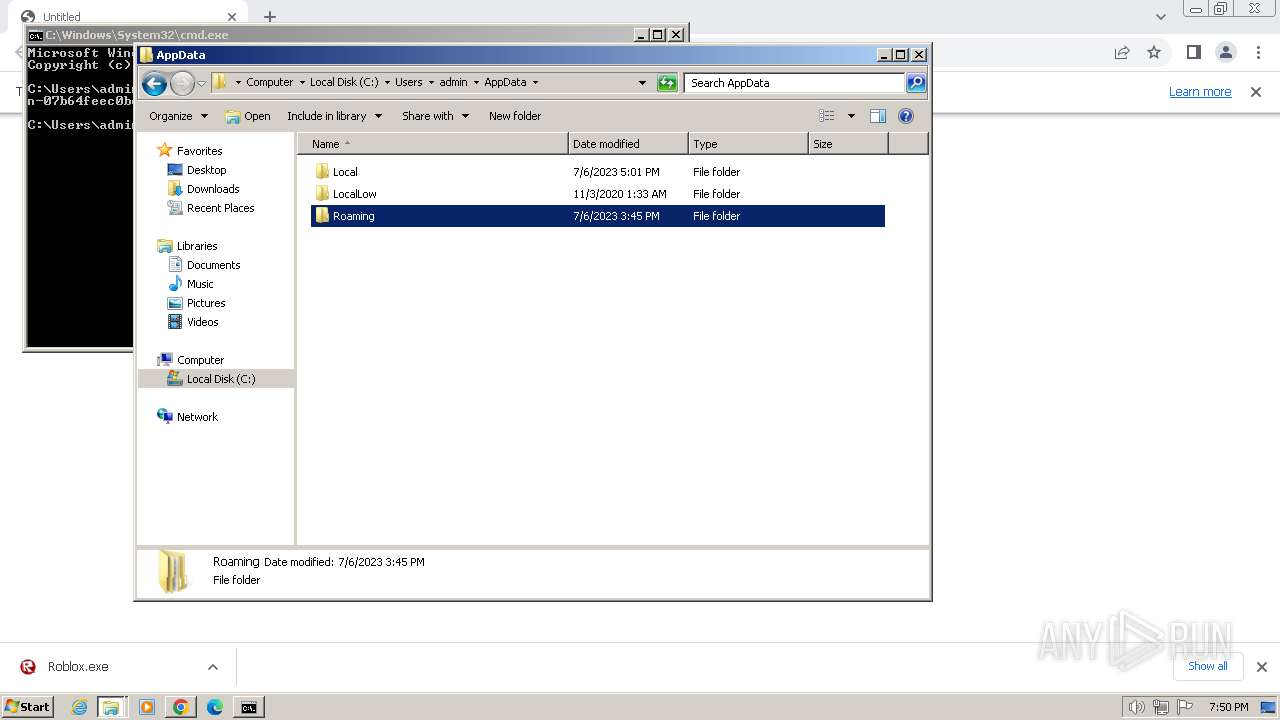
Task: Click Chrome icon in the taskbar
Action: (180, 707)
